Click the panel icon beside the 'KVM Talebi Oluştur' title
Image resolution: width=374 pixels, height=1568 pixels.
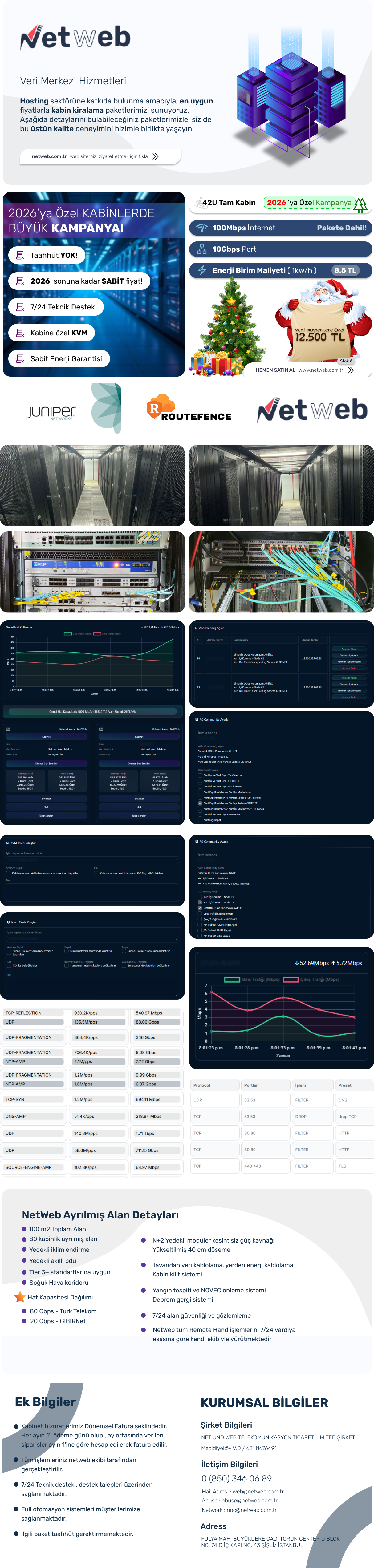pos(7,843)
